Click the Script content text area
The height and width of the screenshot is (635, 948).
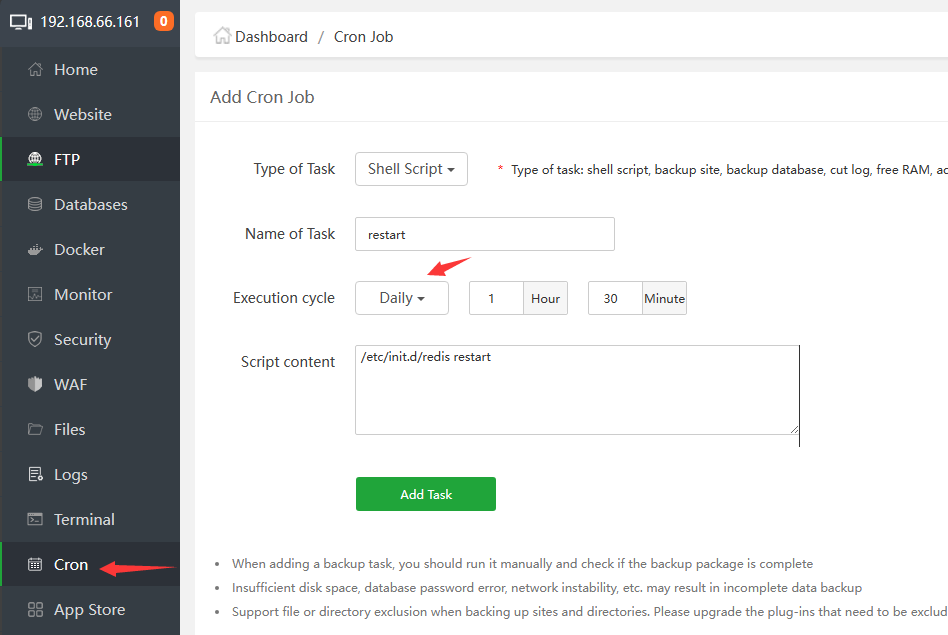(x=577, y=390)
